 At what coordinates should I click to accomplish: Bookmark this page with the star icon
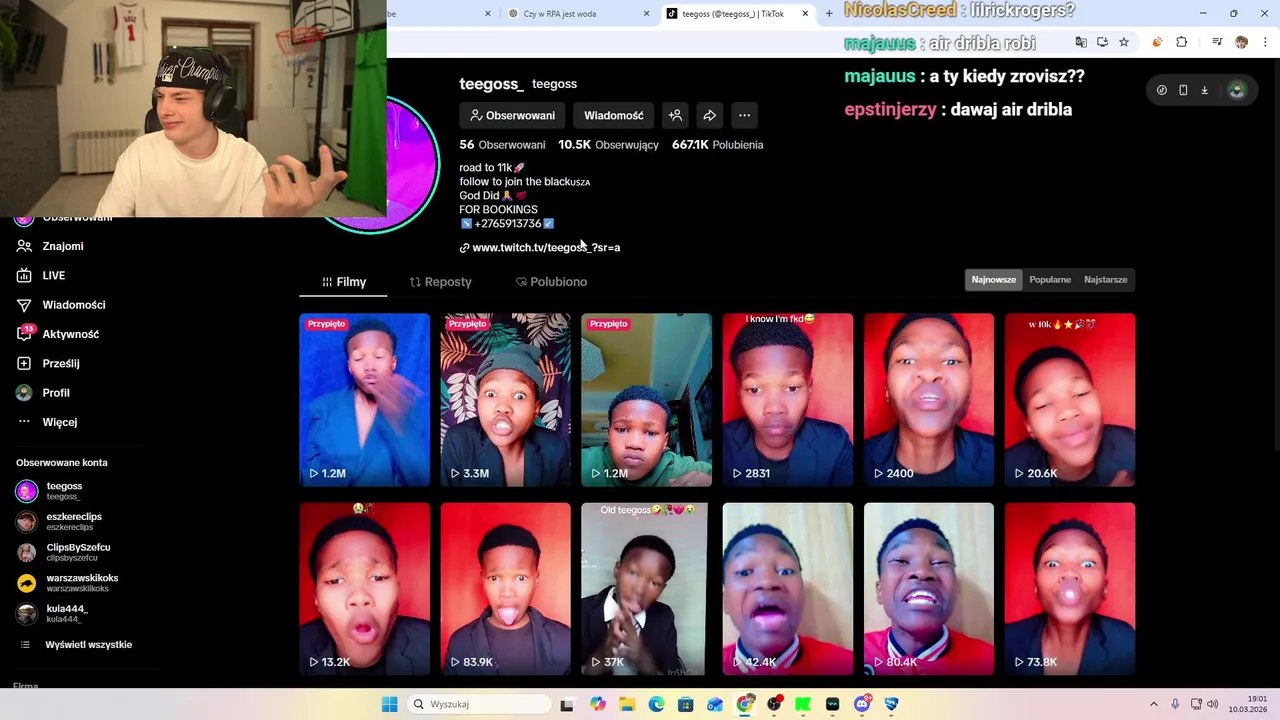coord(1124,42)
